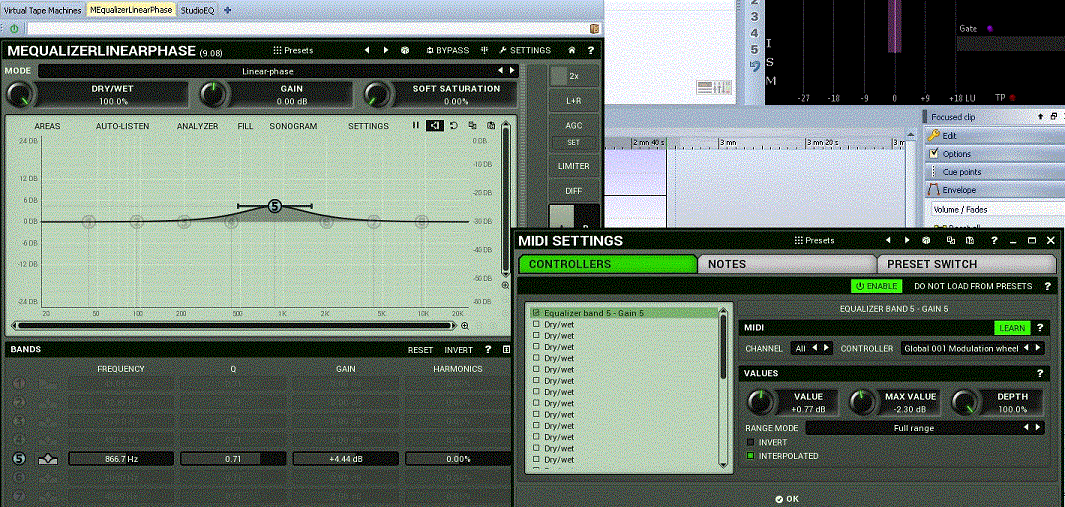Open the Mode Linear-phase dropdown
Screen dimensions: 1065x507
[268, 71]
